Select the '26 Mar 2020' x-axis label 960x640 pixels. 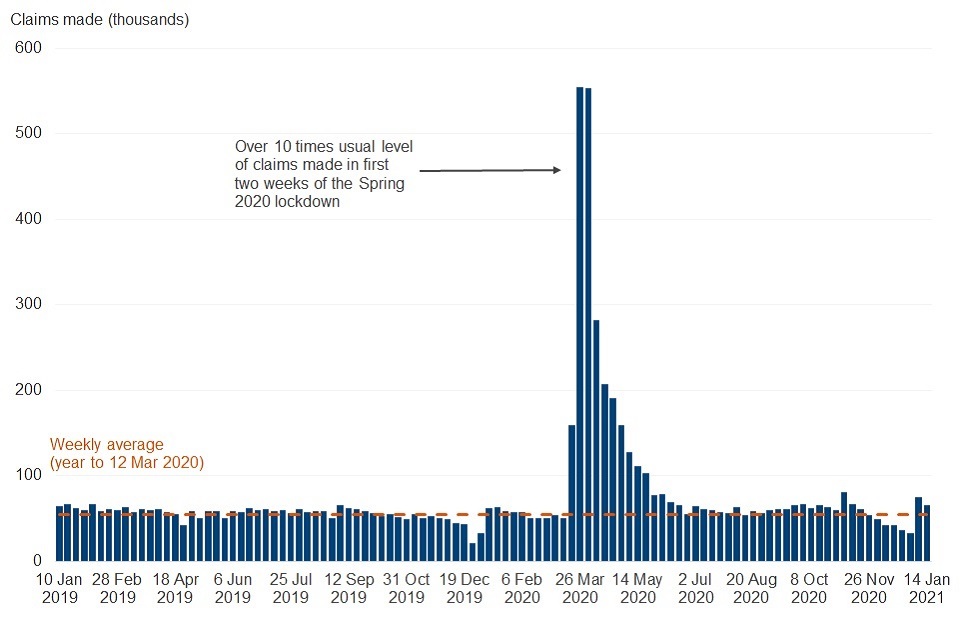(x=579, y=588)
